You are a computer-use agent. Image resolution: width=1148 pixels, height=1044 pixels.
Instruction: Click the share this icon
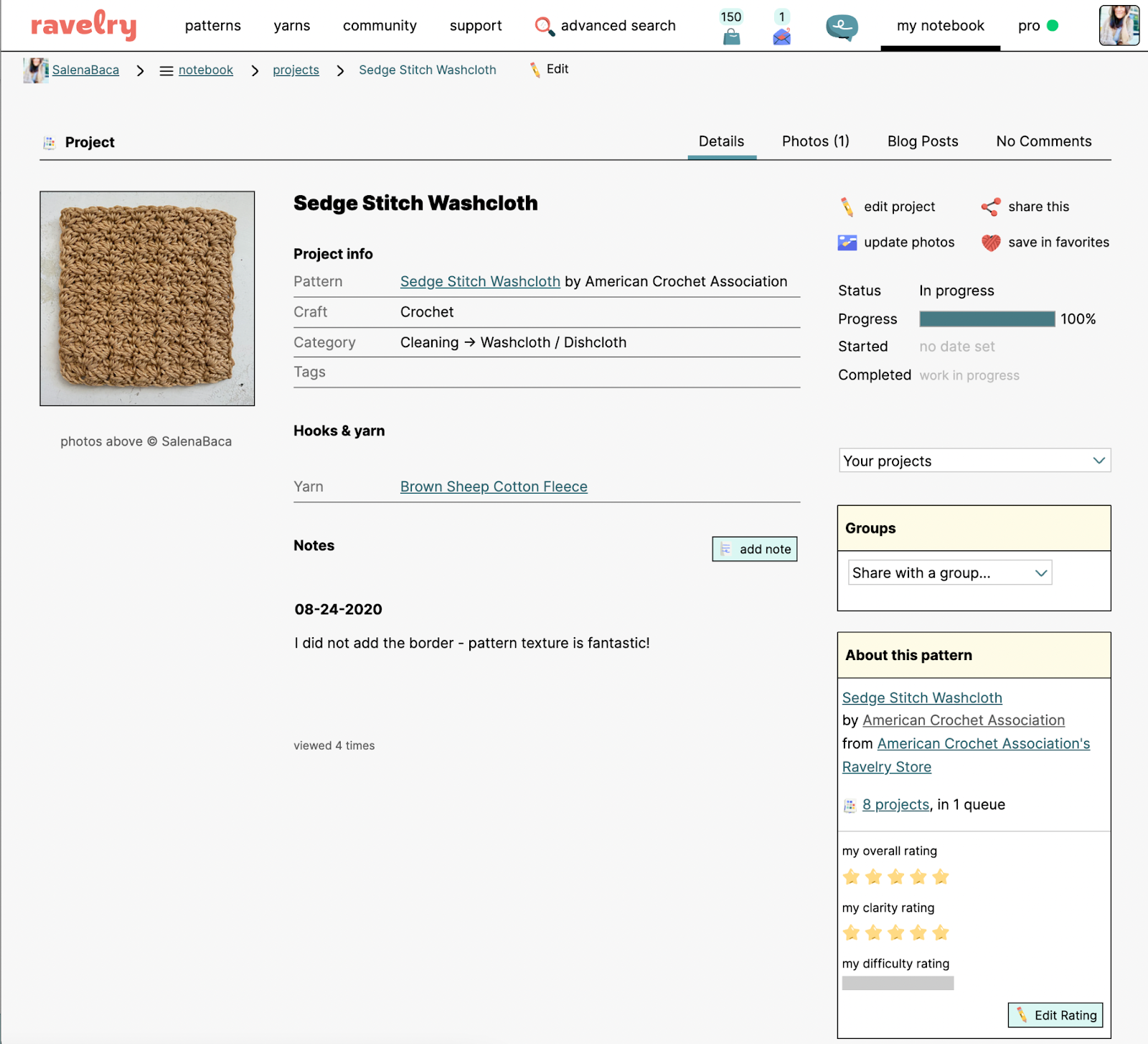click(x=991, y=207)
